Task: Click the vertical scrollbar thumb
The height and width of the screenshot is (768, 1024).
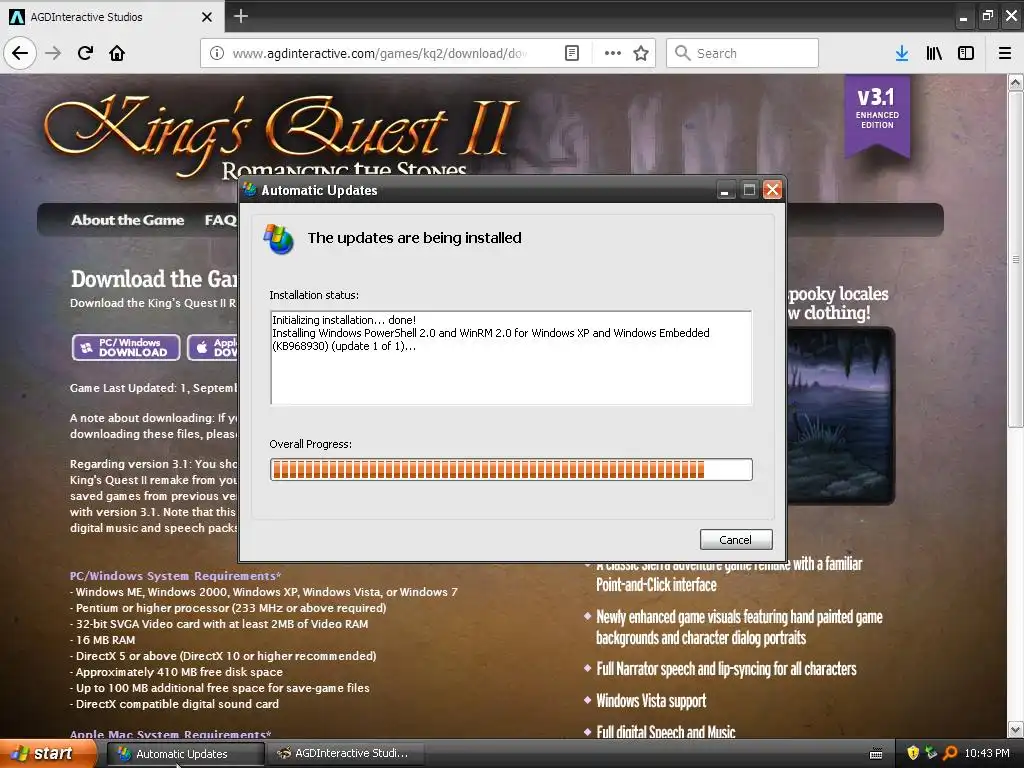Action: click(x=1015, y=259)
